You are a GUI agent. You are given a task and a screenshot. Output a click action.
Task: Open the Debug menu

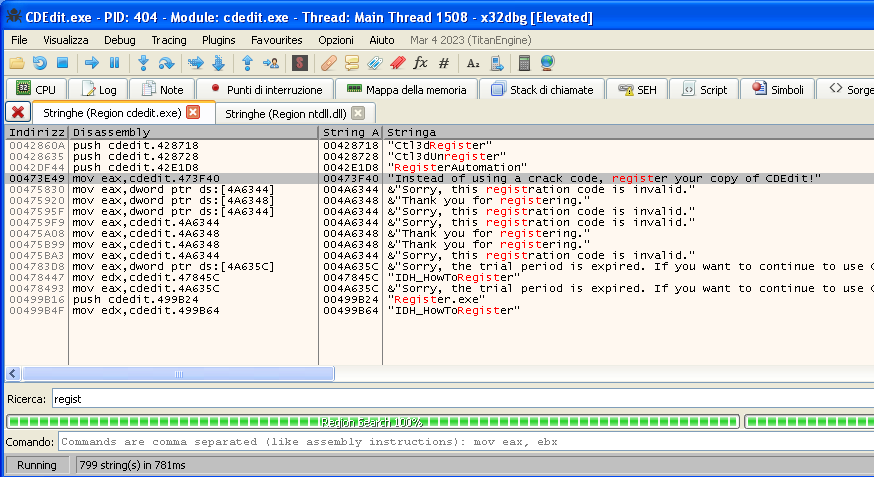click(x=119, y=40)
